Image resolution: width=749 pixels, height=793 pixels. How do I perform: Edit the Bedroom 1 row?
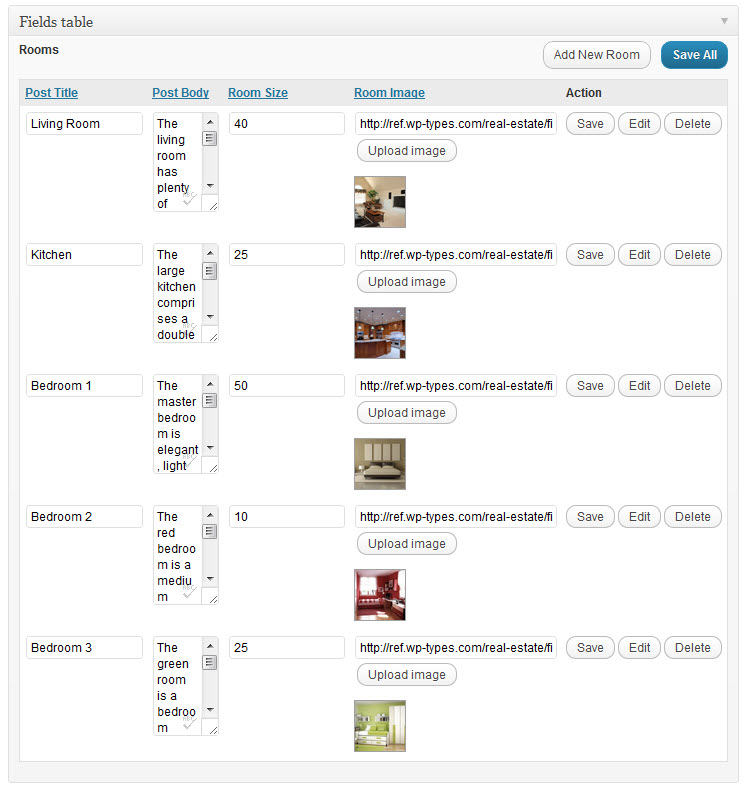tap(639, 385)
